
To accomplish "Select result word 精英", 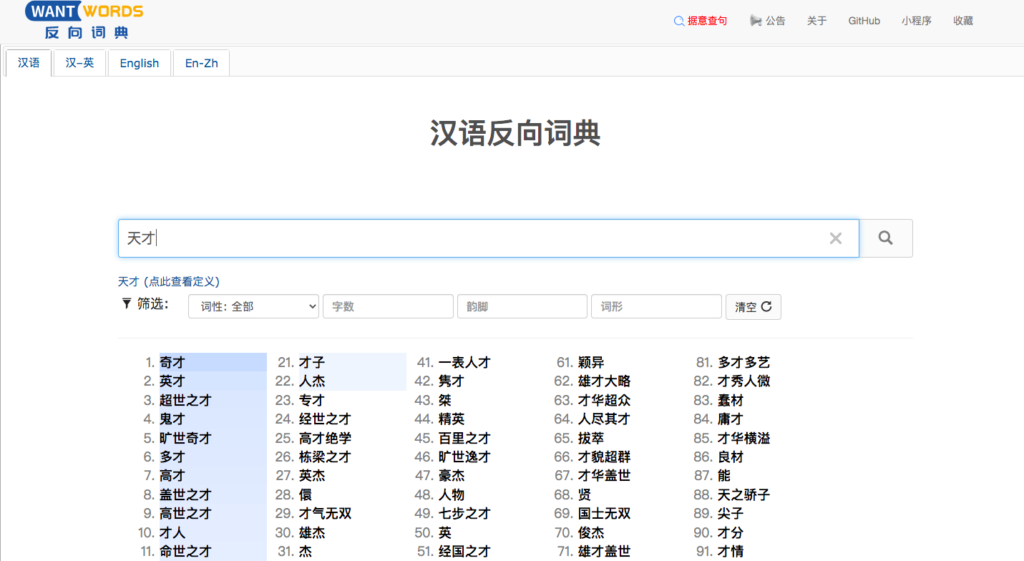I will pyautogui.click(x=451, y=419).
